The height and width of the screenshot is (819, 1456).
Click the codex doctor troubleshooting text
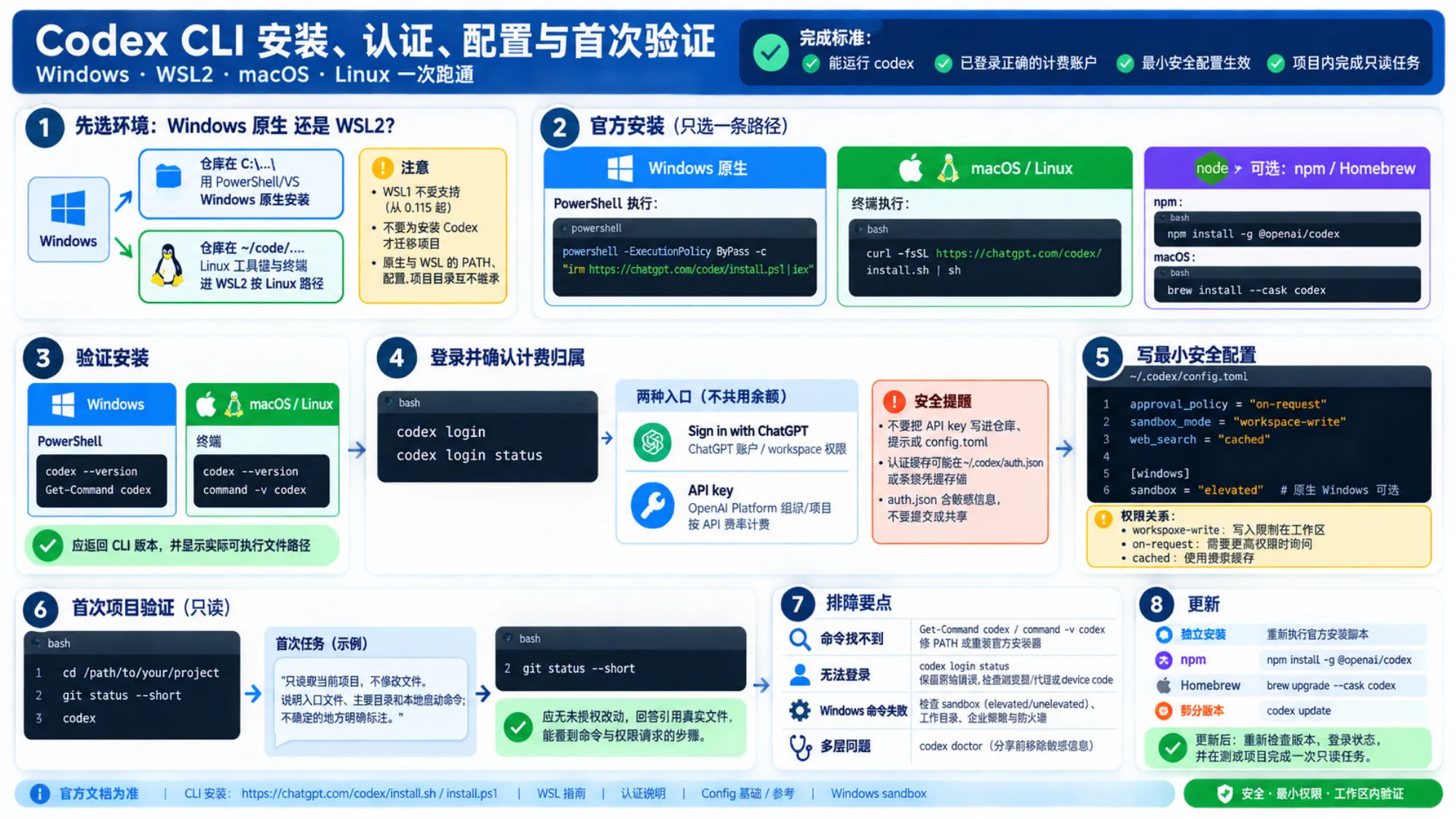tap(1005, 746)
